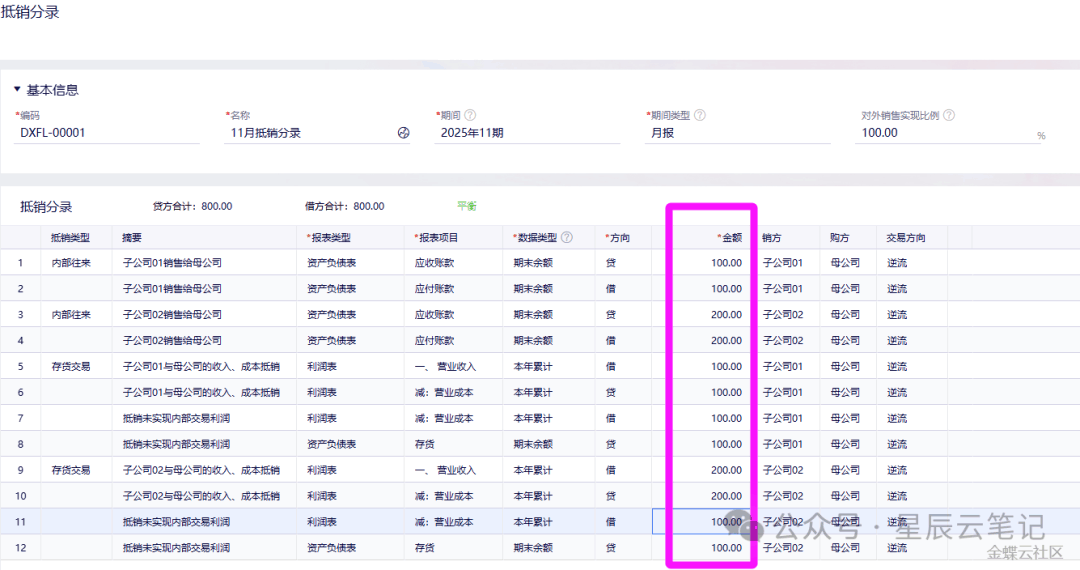Click the 交易方向 column header
Image resolution: width=1080 pixels, height=570 pixels.
(906, 238)
